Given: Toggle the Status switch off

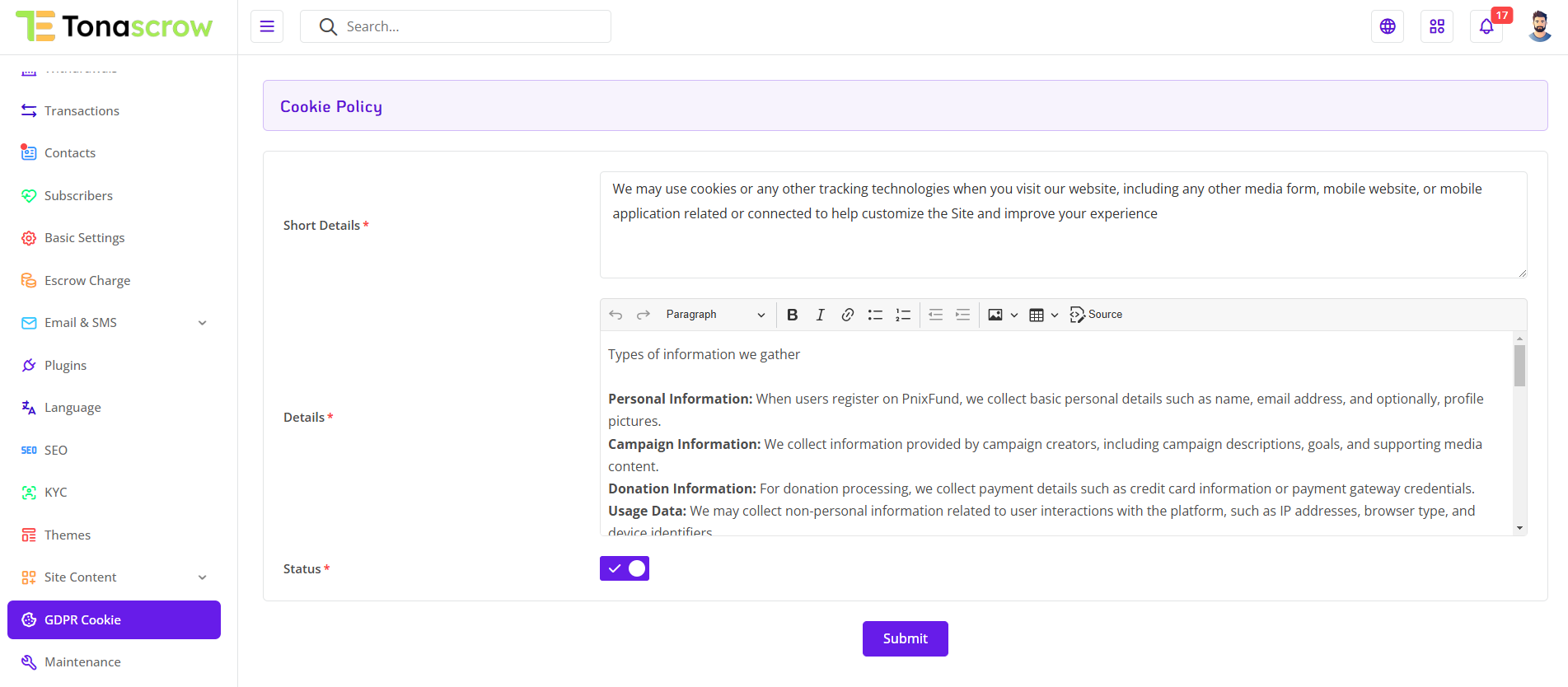Looking at the screenshot, I should tap(625, 568).
